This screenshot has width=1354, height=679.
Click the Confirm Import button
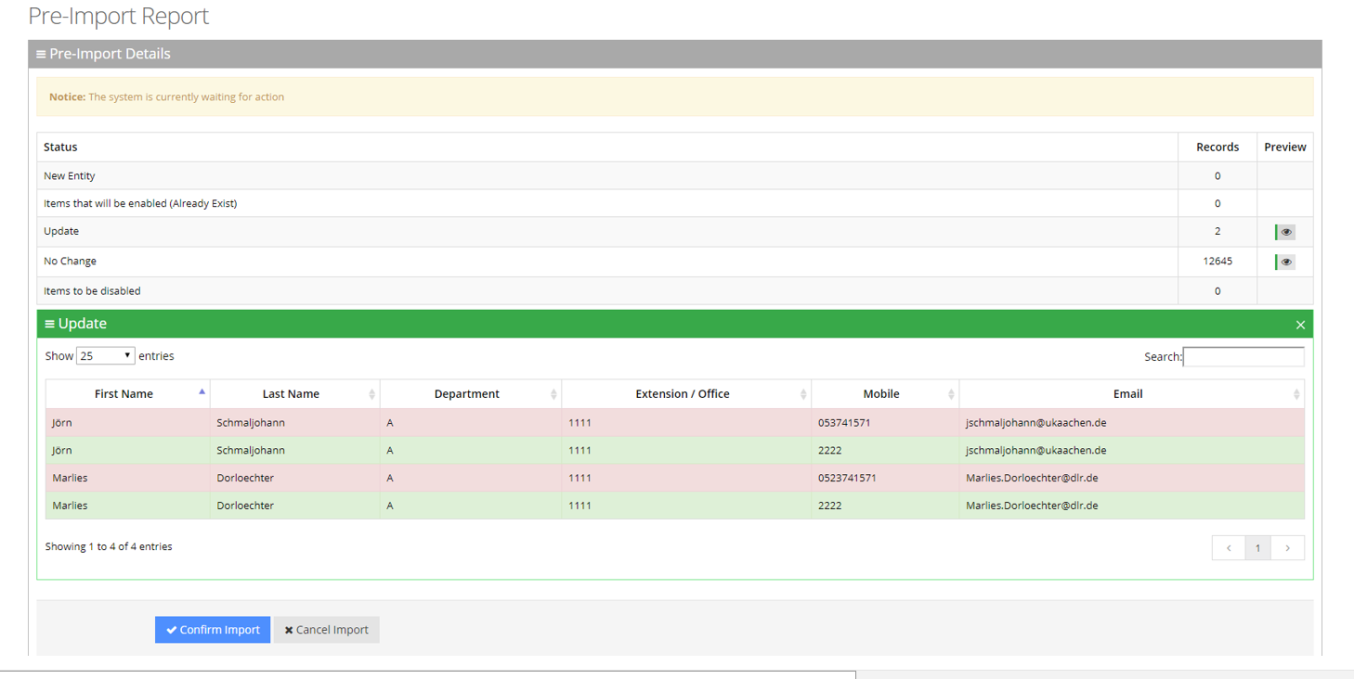pos(212,630)
